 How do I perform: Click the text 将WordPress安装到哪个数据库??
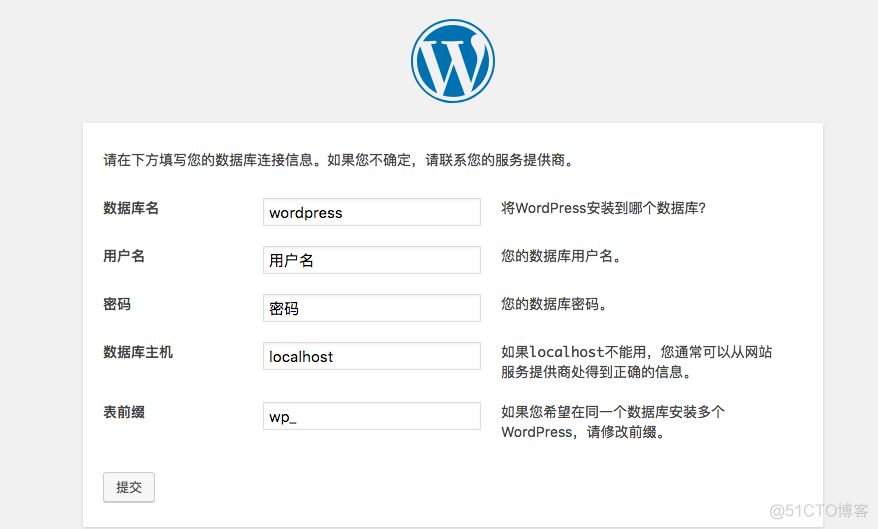(603, 208)
